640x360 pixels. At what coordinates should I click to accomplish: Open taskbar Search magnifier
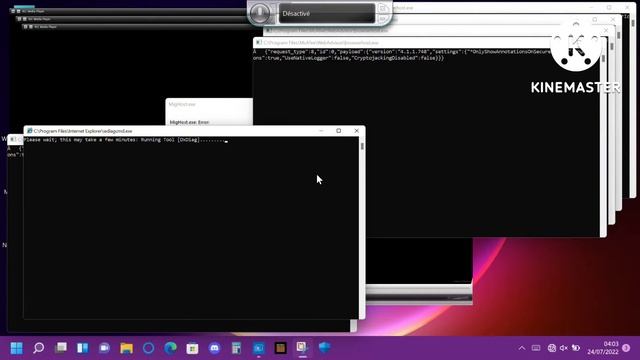pos(39,348)
